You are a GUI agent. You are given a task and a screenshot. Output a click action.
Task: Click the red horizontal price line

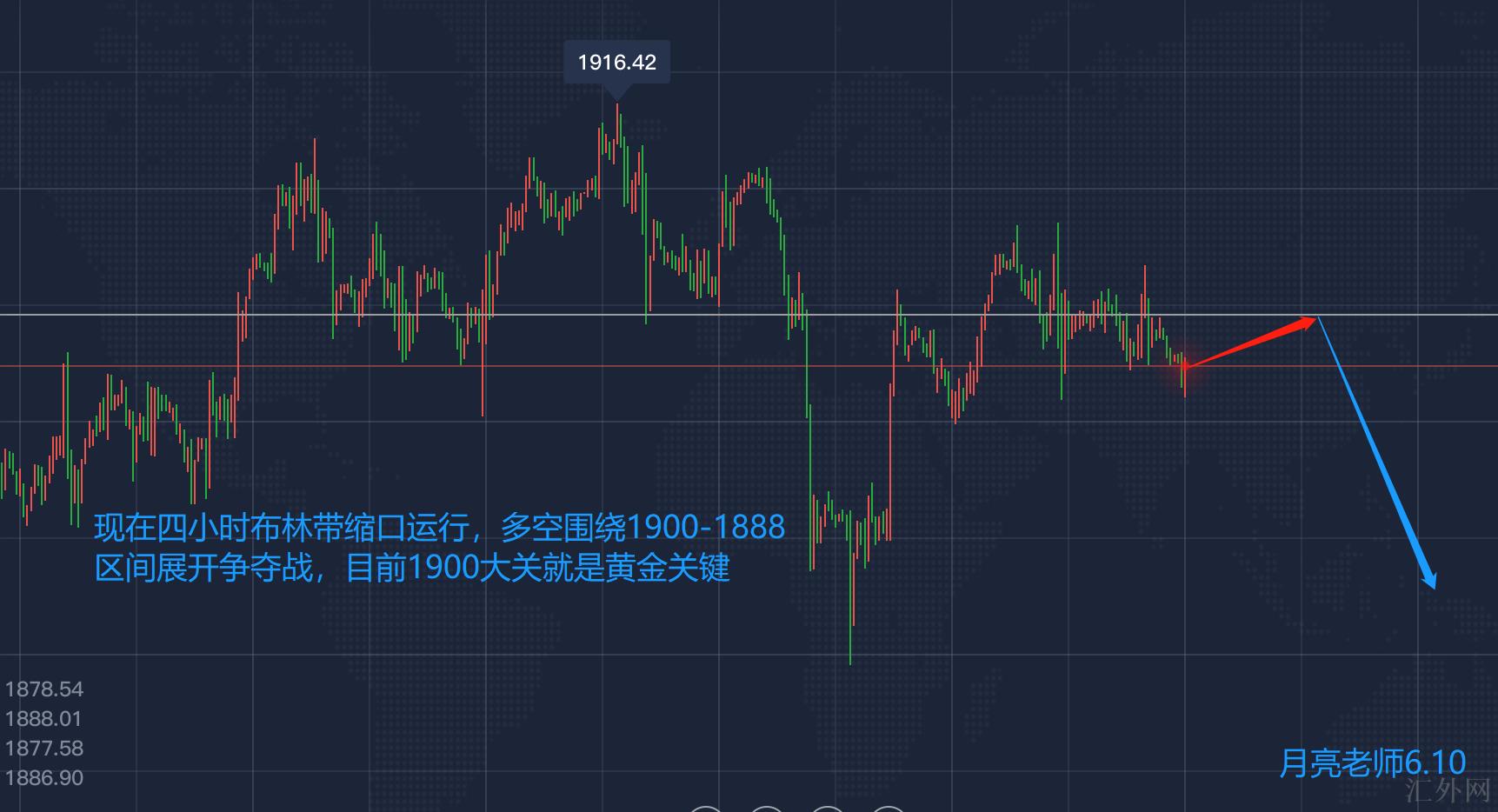(x=609, y=366)
